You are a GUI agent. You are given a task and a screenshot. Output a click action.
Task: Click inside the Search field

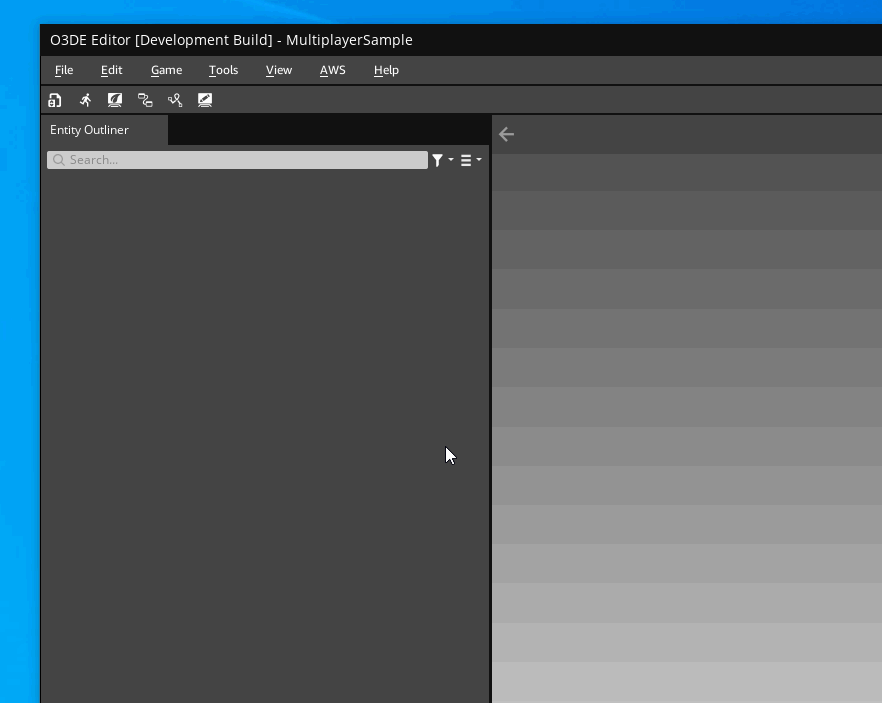pos(240,160)
